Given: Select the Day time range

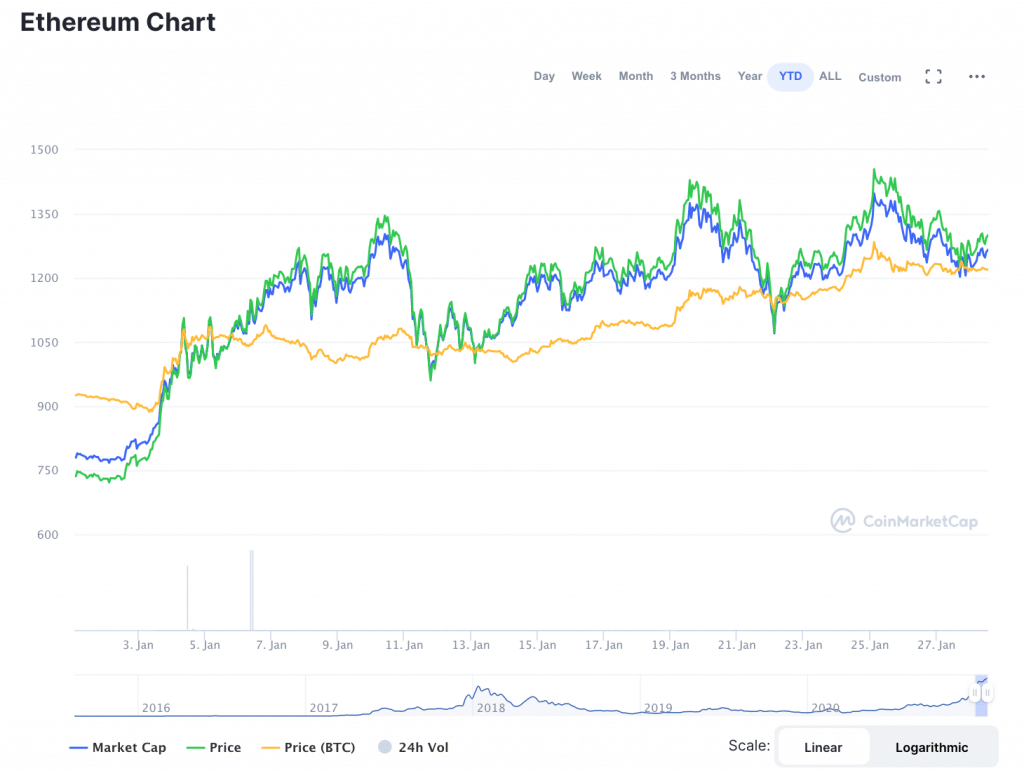Looking at the screenshot, I should 544,76.
